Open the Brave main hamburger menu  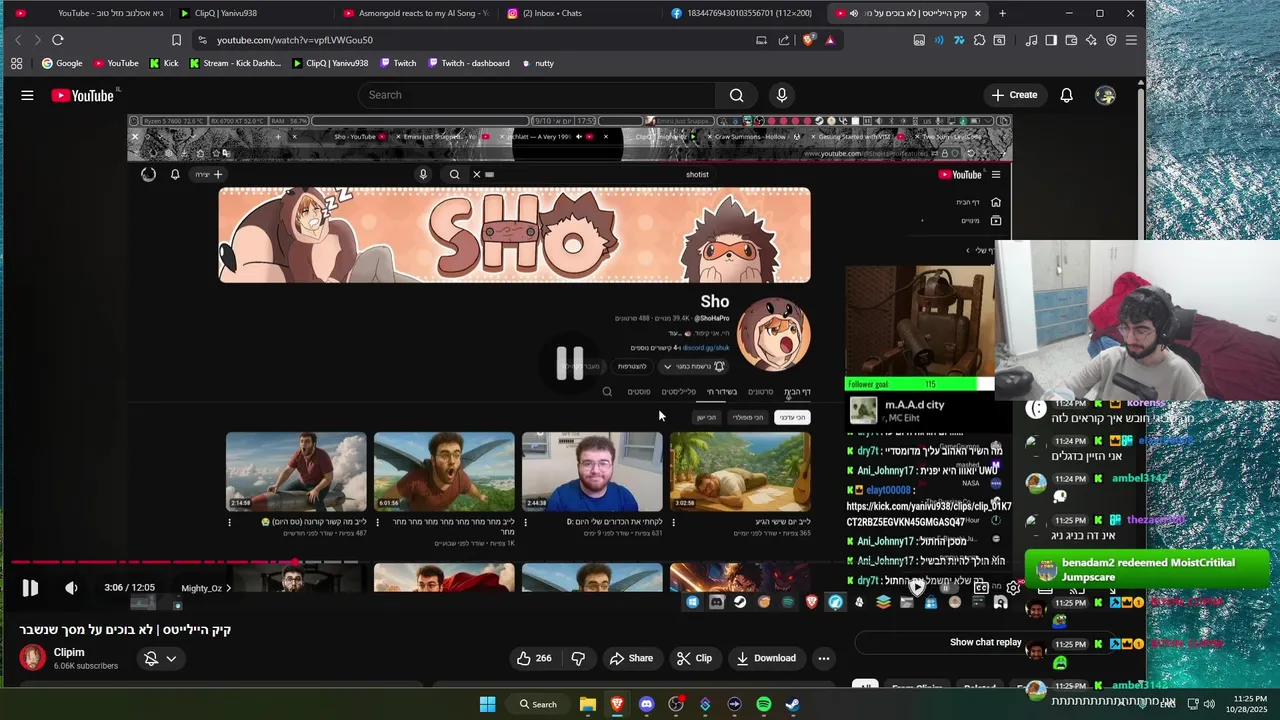1131,40
